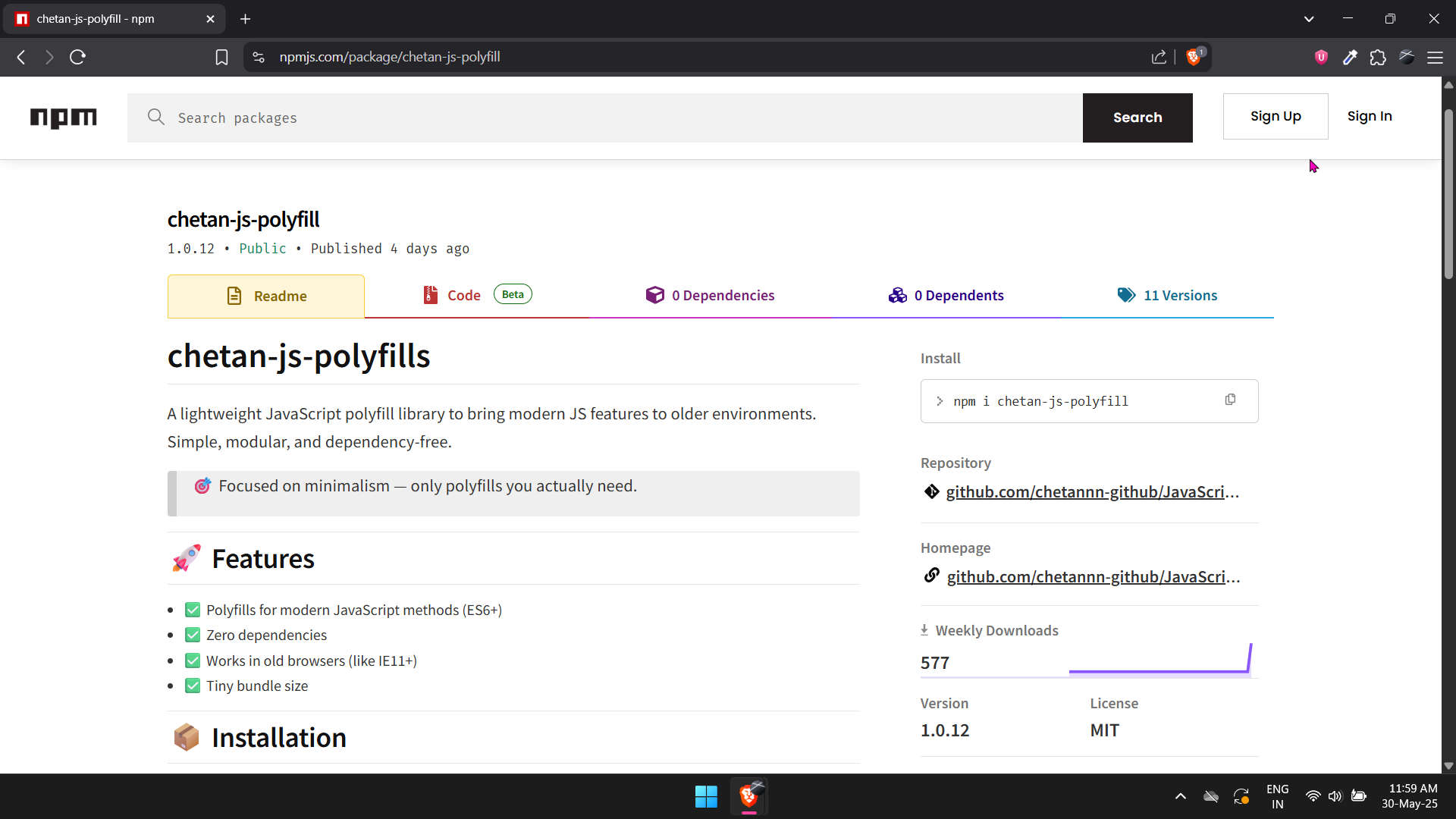Expand the tab search chevron
This screenshot has width=1456, height=819.
pos(1309,19)
